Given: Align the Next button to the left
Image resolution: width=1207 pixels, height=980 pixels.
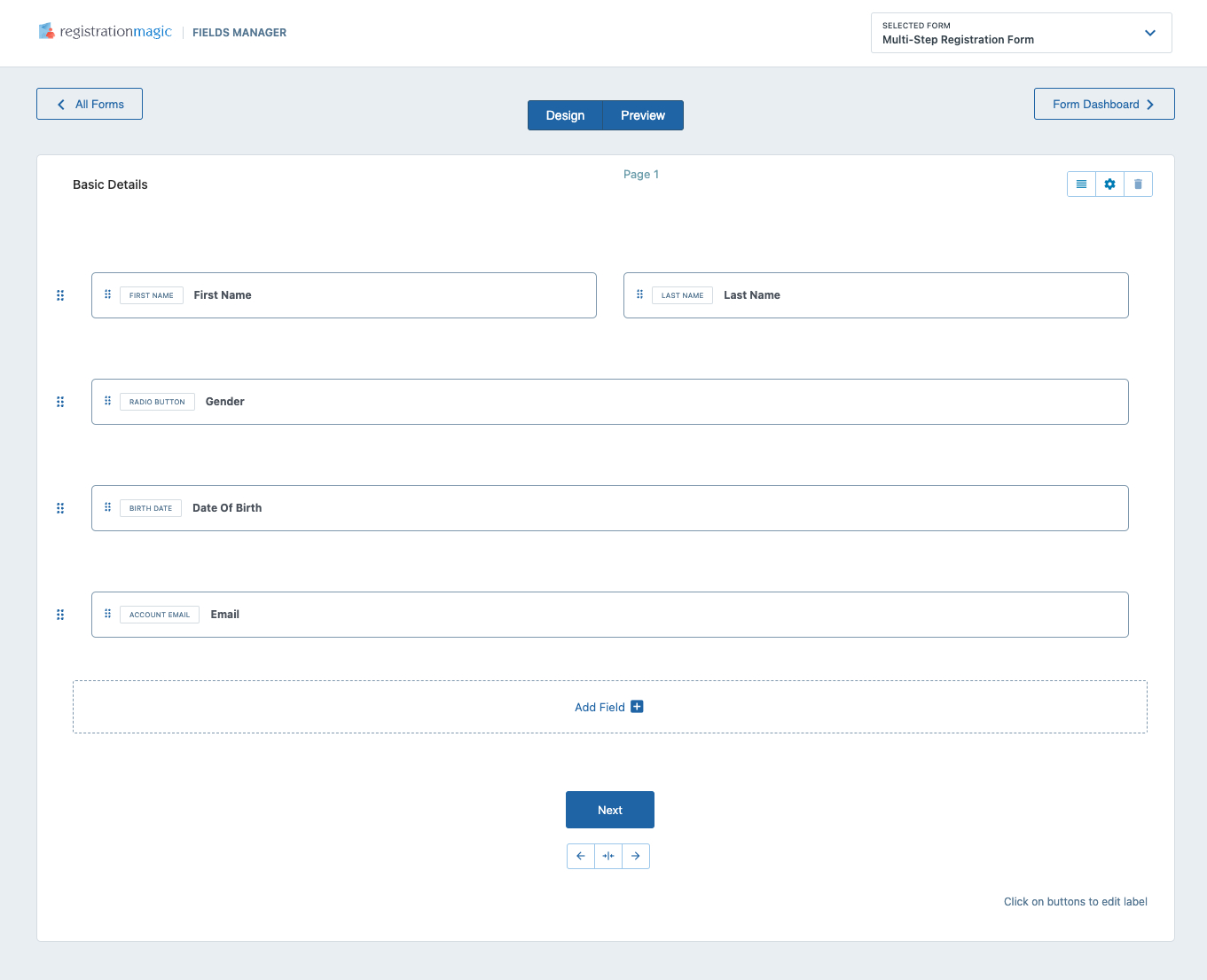Looking at the screenshot, I should 581,856.
